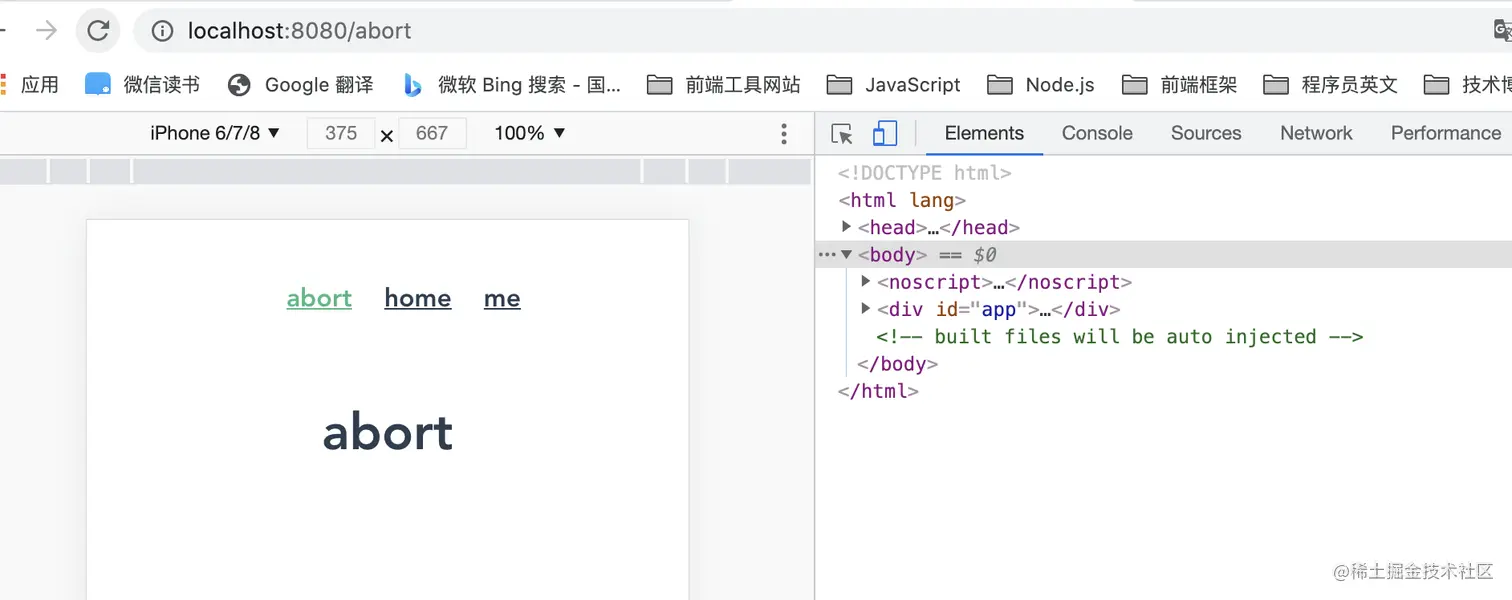Image resolution: width=1512 pixels, height=600 pixels.
Task: Open the JavaScript bookmarks folder
Action: [x=893, y=85]
